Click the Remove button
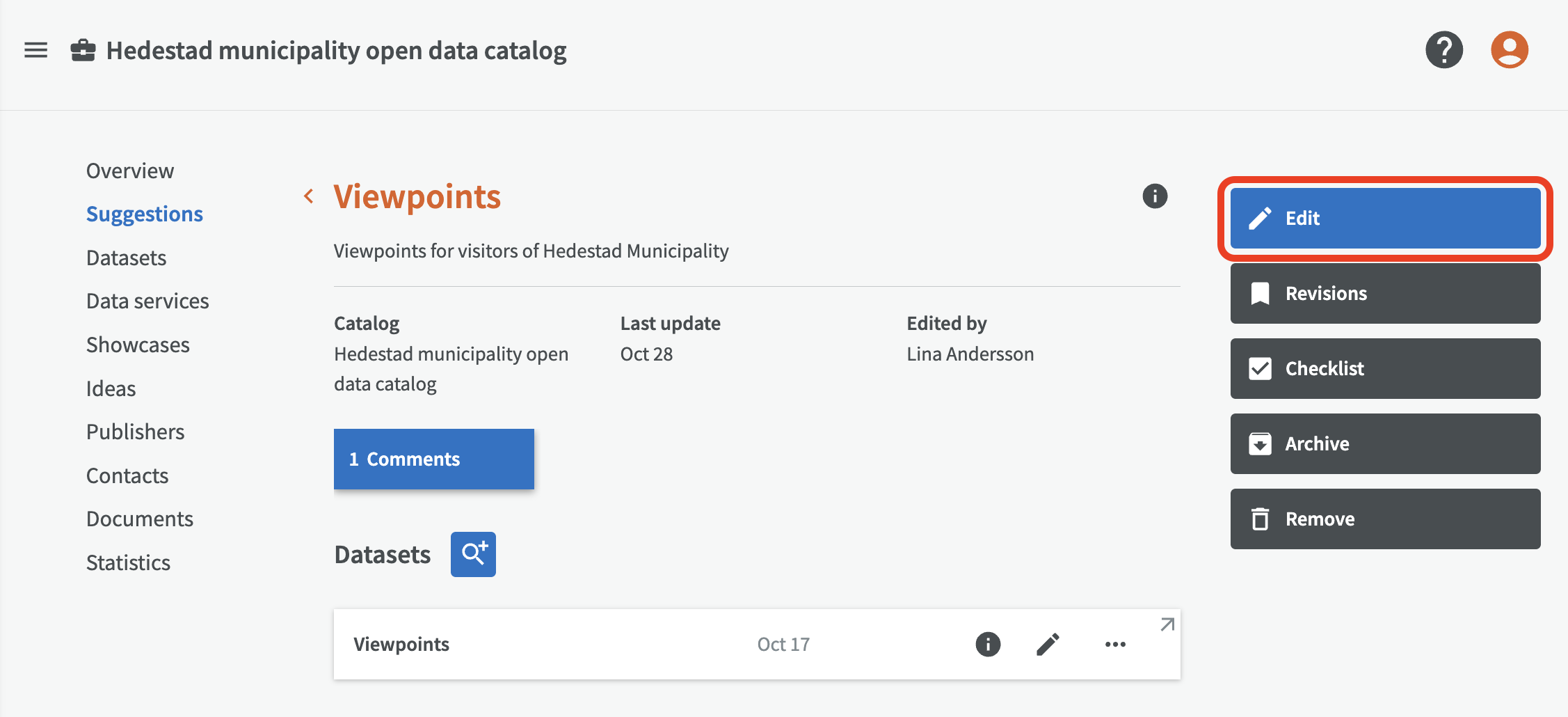Screen dimensions: 1568x717 click(1384, 519)
